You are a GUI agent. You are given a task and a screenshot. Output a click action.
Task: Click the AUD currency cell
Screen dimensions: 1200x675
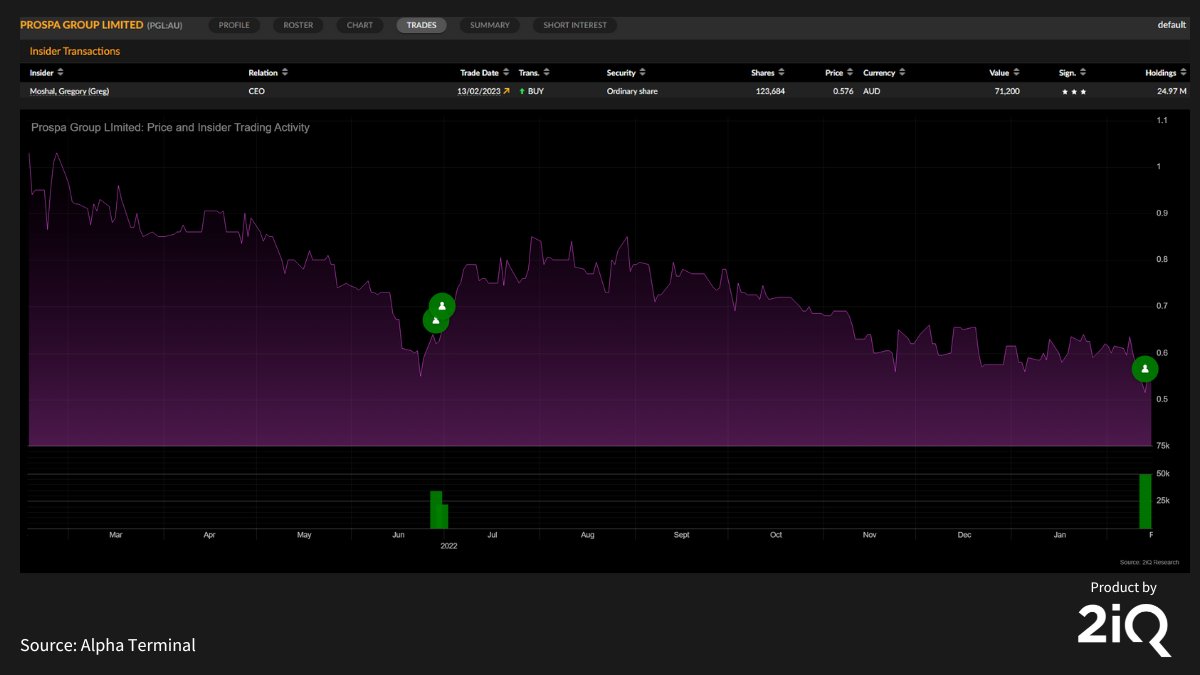pyautogui.click(x=871, y=91)
